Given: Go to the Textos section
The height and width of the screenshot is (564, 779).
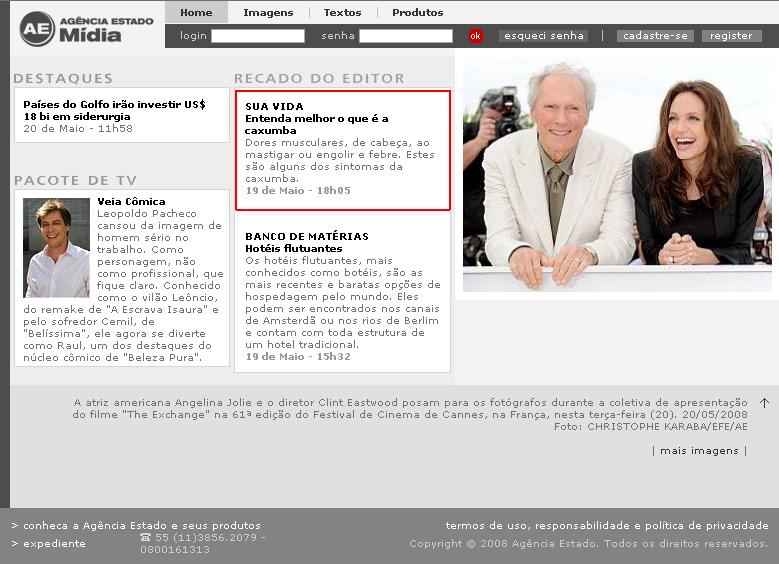Looking at the screenshot, I should [x=342, y=12].
